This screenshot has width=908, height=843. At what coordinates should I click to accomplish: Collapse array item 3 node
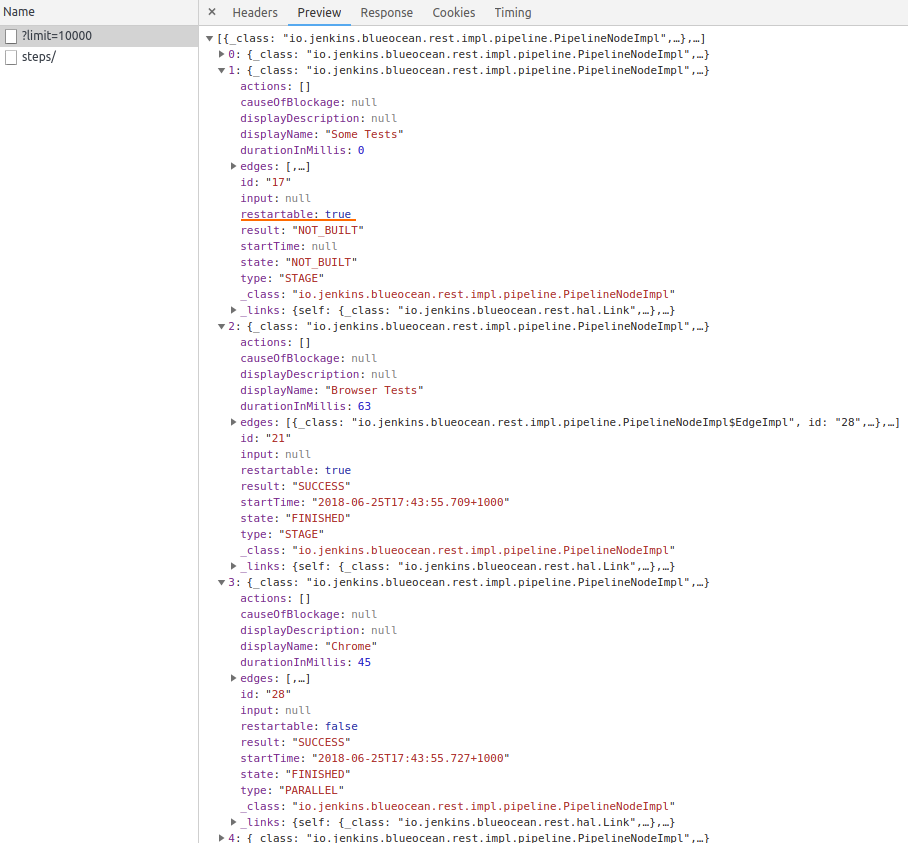click(x=222, y=582)
